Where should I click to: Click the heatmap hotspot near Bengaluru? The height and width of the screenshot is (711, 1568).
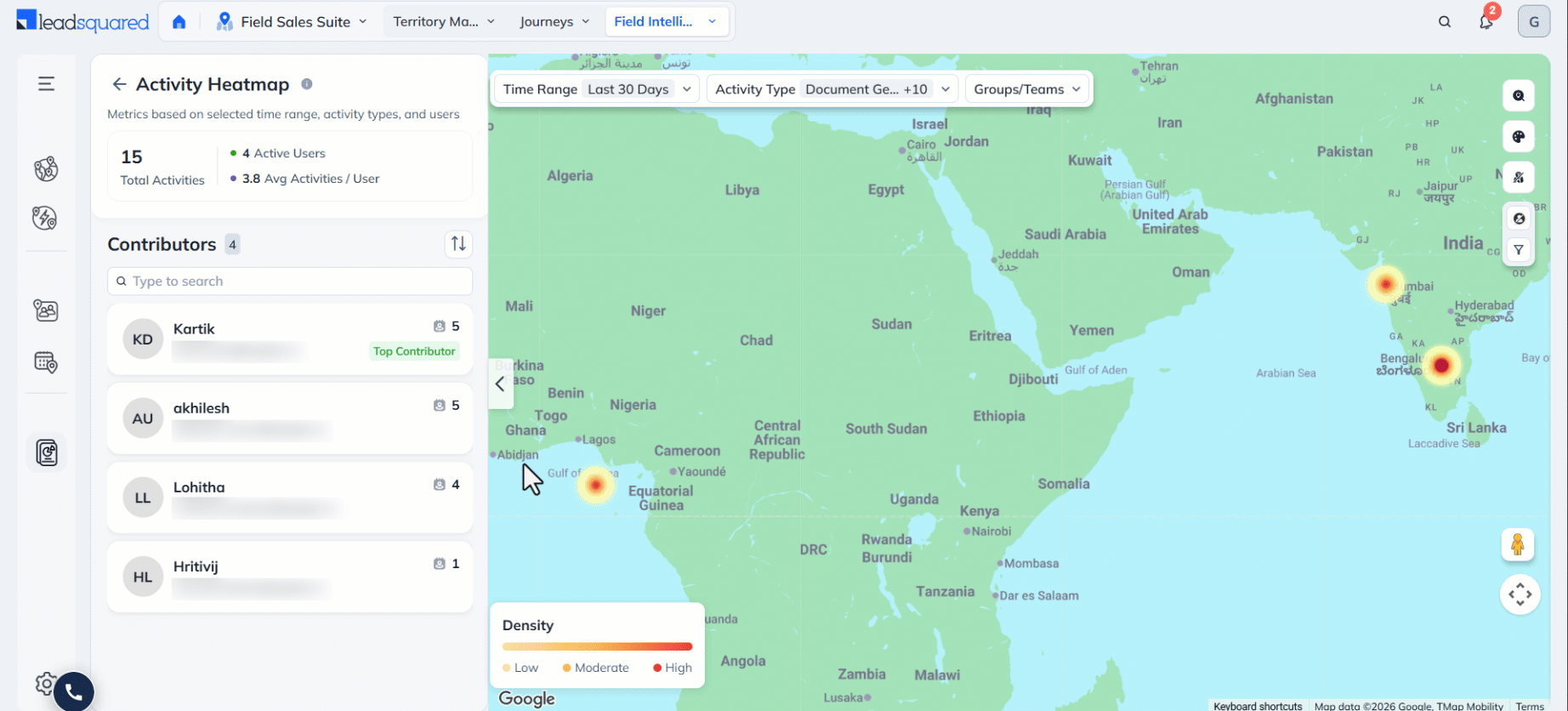click(1441, 366)
